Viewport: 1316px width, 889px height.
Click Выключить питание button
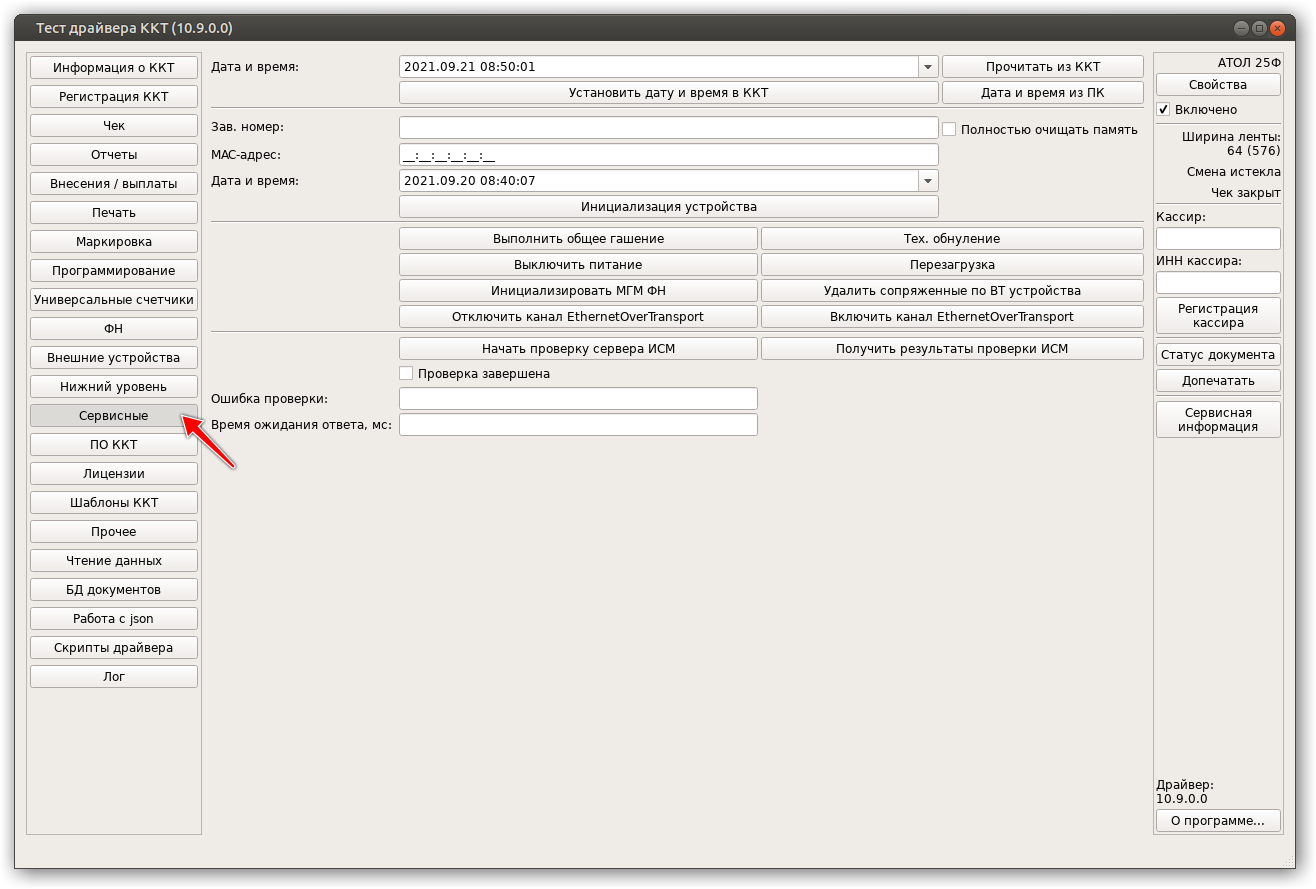coord(578,265)
